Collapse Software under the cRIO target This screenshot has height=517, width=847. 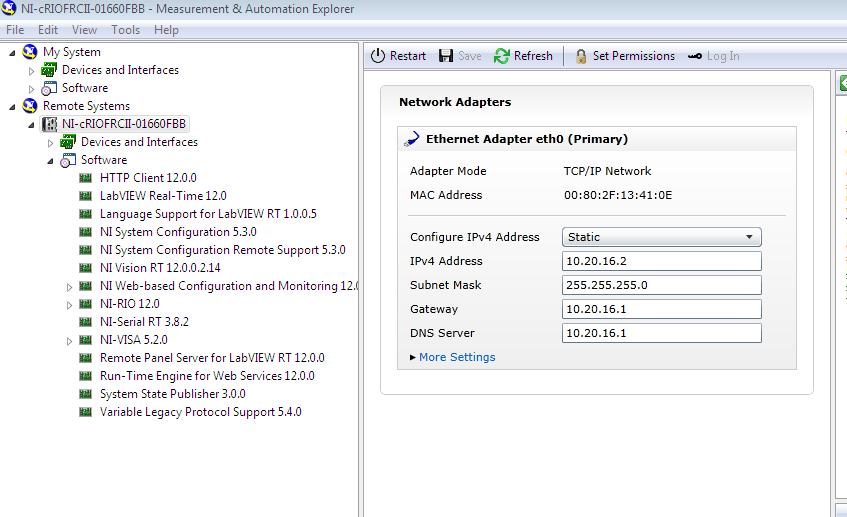coord(50,161)
